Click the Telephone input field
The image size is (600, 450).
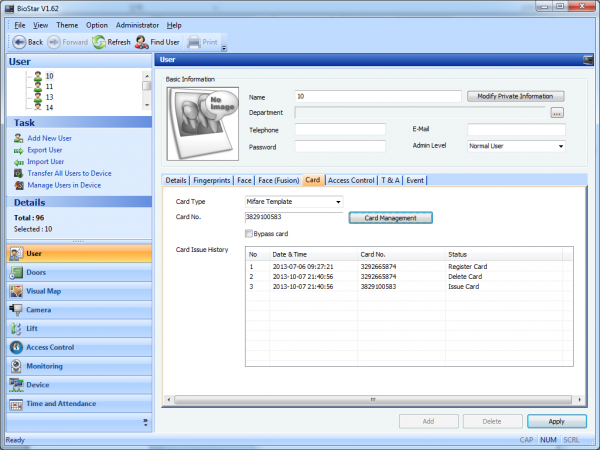340,130
